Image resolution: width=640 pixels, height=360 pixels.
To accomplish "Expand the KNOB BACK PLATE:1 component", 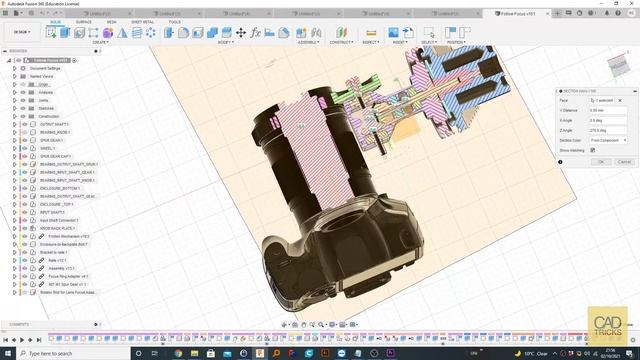I will point(15,228).
